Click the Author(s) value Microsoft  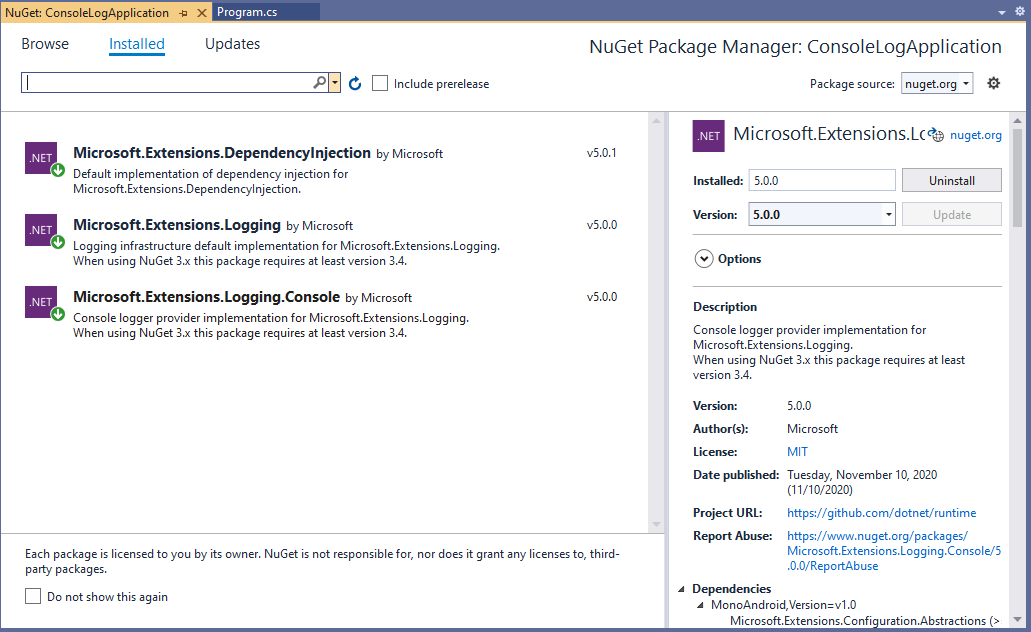[812, 429]
